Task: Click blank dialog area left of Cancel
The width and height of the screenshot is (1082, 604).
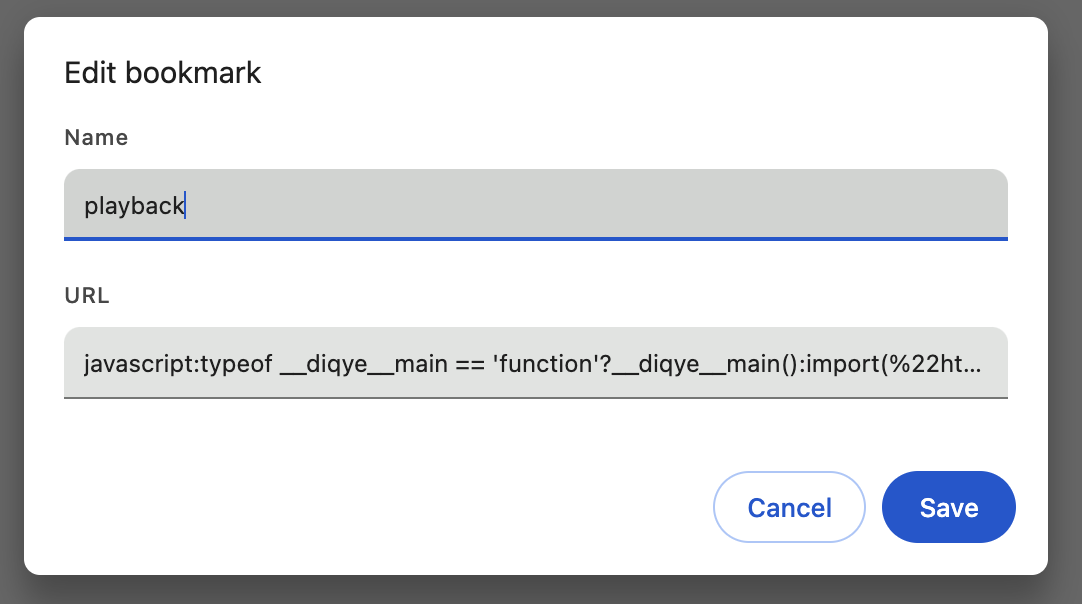Action: coord(400,507)
